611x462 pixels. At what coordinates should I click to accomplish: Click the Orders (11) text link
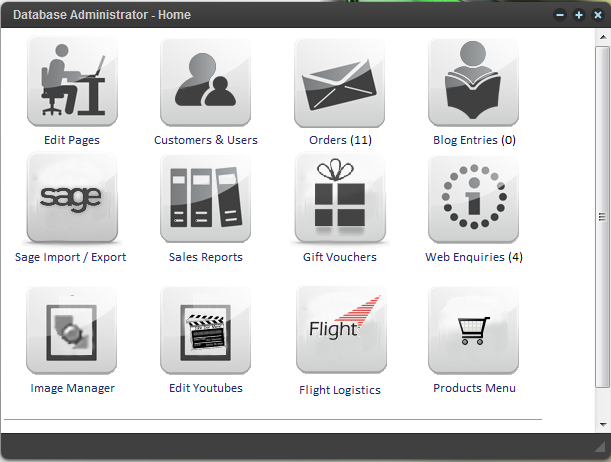tap(340, 140)
